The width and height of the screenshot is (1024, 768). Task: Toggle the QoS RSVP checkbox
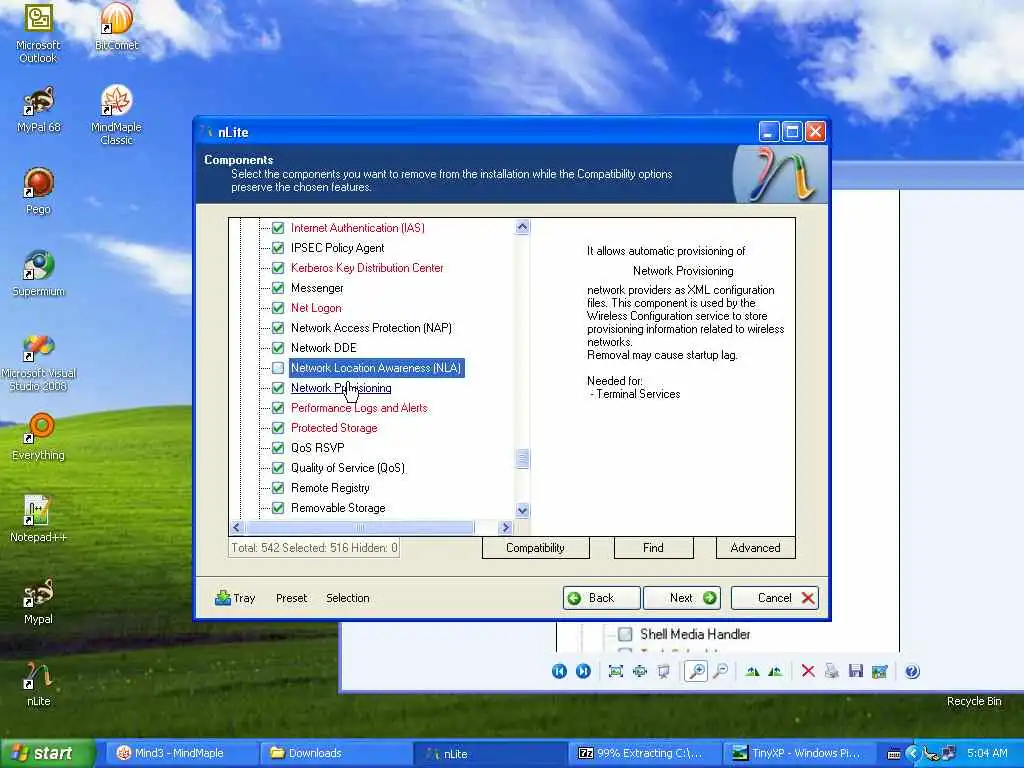278,448
